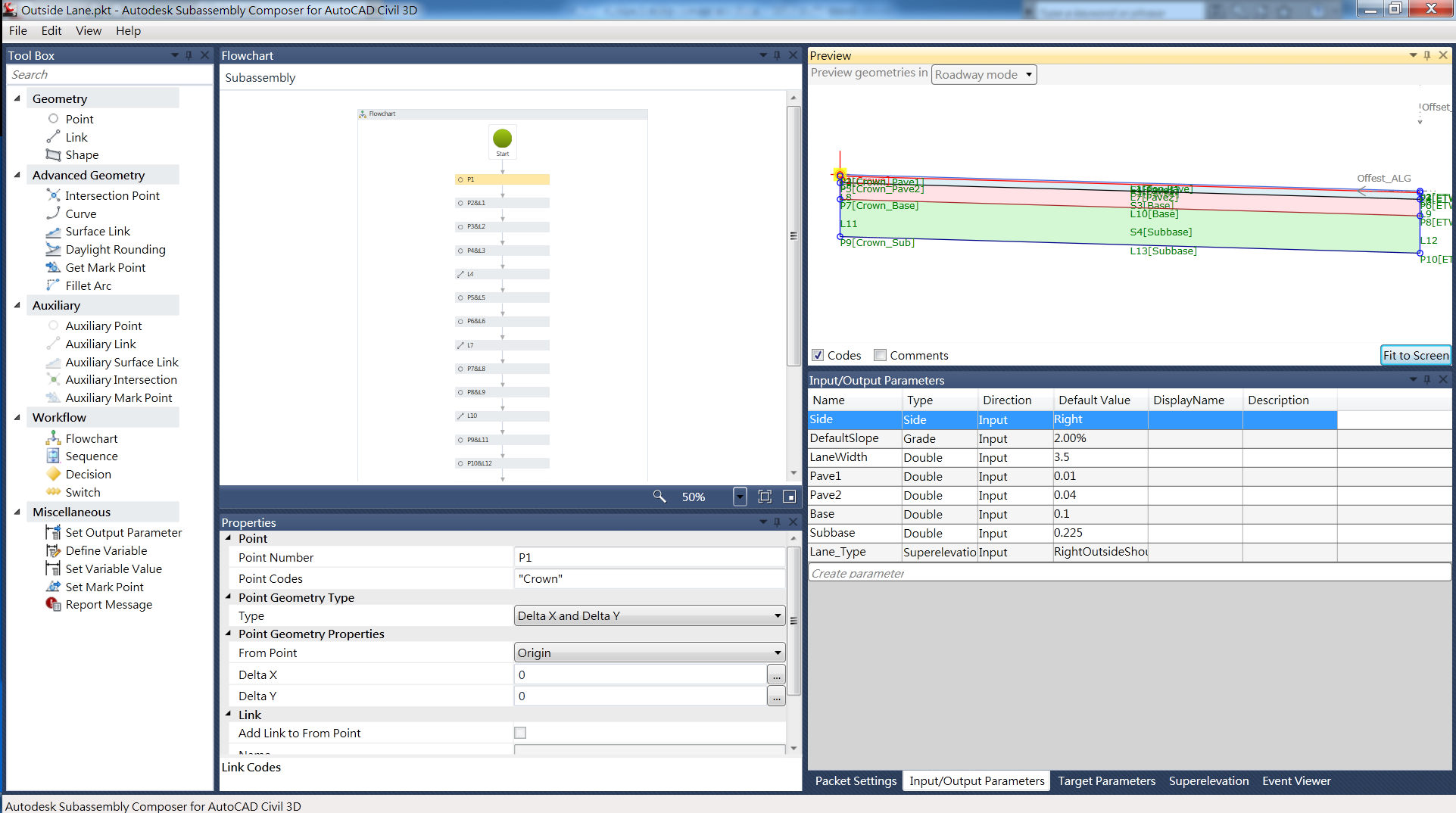Click the Fit to Screen button
Screen dimensions: 1456x813
[1415, 355]
